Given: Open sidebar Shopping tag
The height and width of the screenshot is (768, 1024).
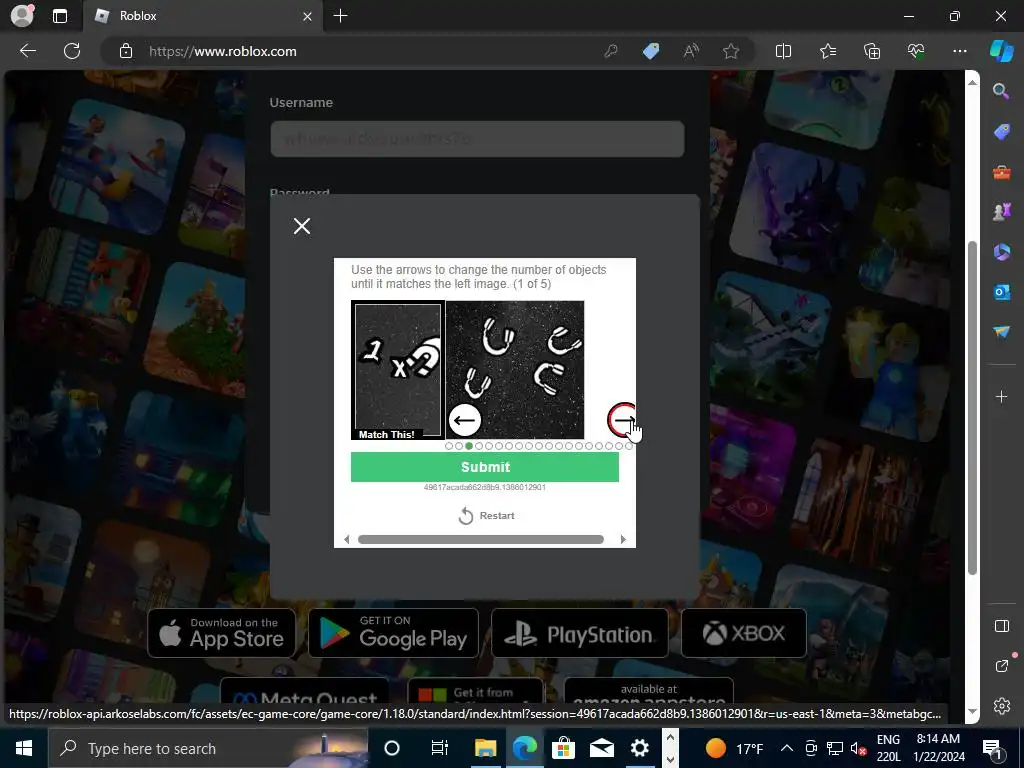Looking at the screenshot, I should tap(1001, 132).
